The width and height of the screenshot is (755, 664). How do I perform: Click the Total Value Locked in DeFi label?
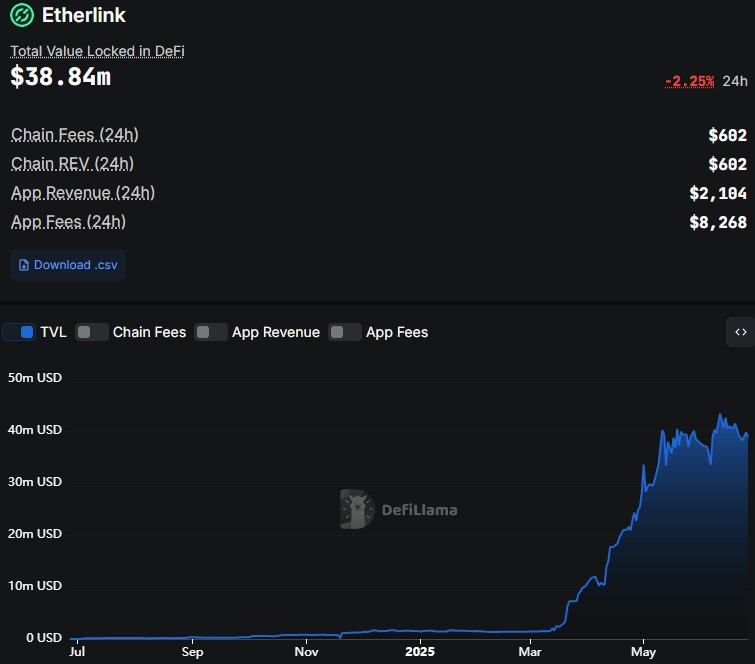(97, 51)
